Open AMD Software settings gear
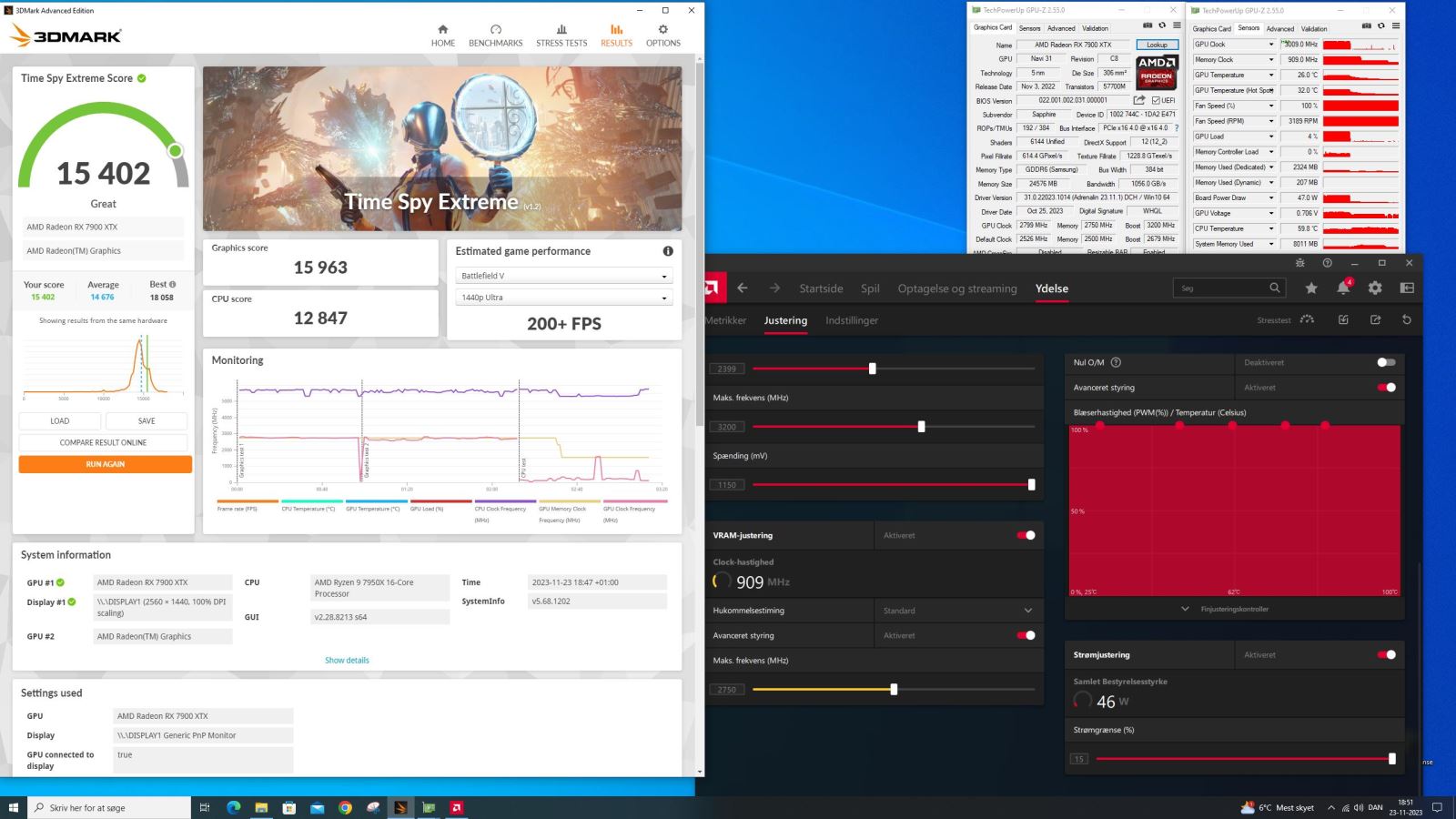Image resolution: width=1456 pixels, height=819 pixels. pyautogui.click(x=1375, y=288)
